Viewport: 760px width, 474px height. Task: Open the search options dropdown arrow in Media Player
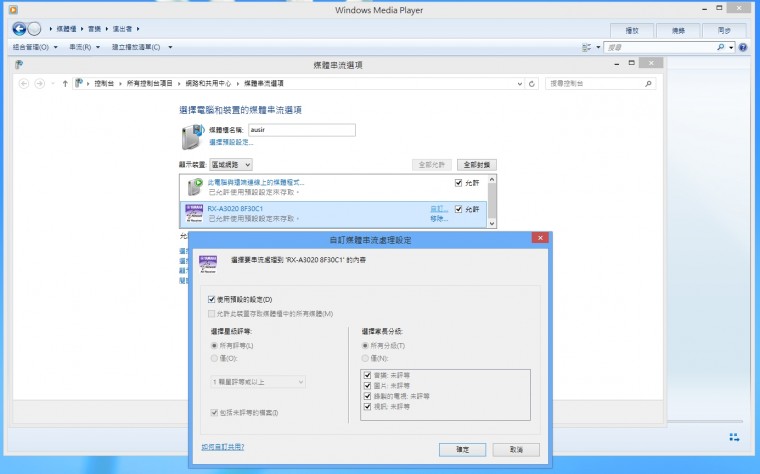(x=731, y=47)
